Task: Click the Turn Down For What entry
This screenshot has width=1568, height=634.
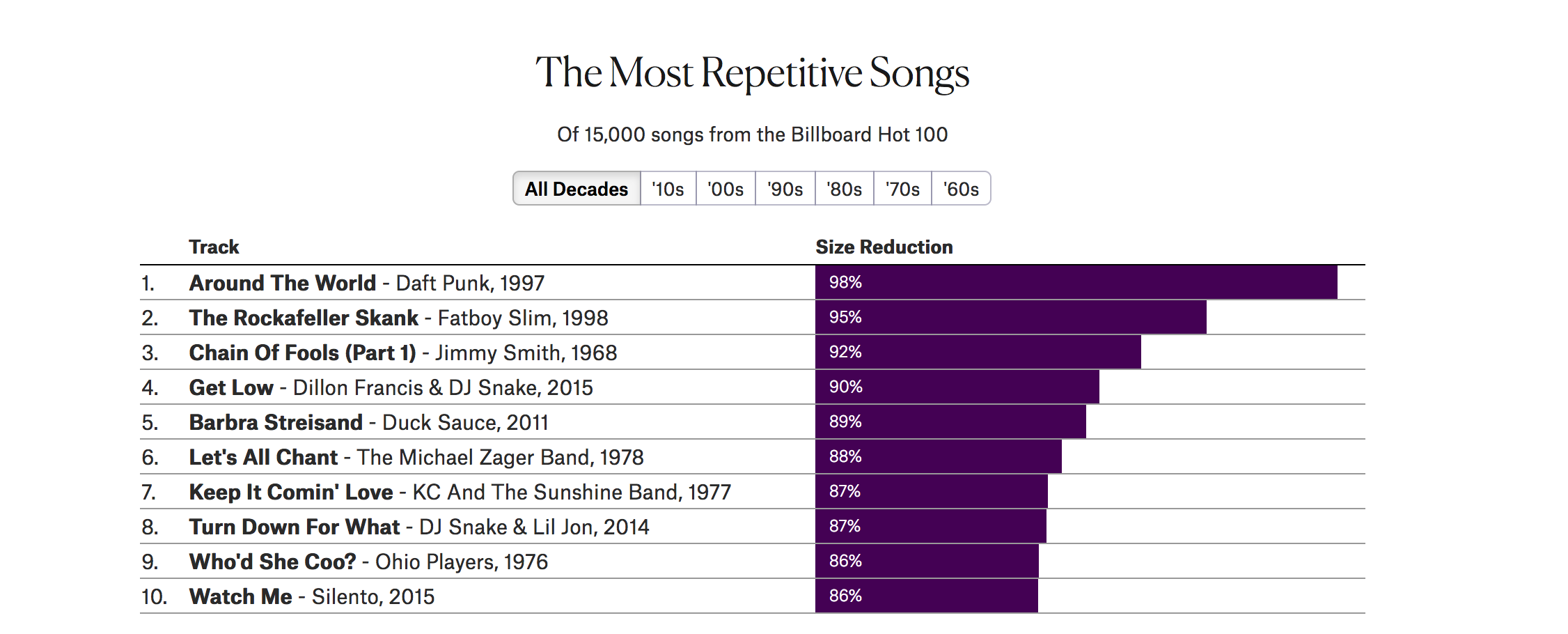Action: pyautogui.click(x=292, y=527)
